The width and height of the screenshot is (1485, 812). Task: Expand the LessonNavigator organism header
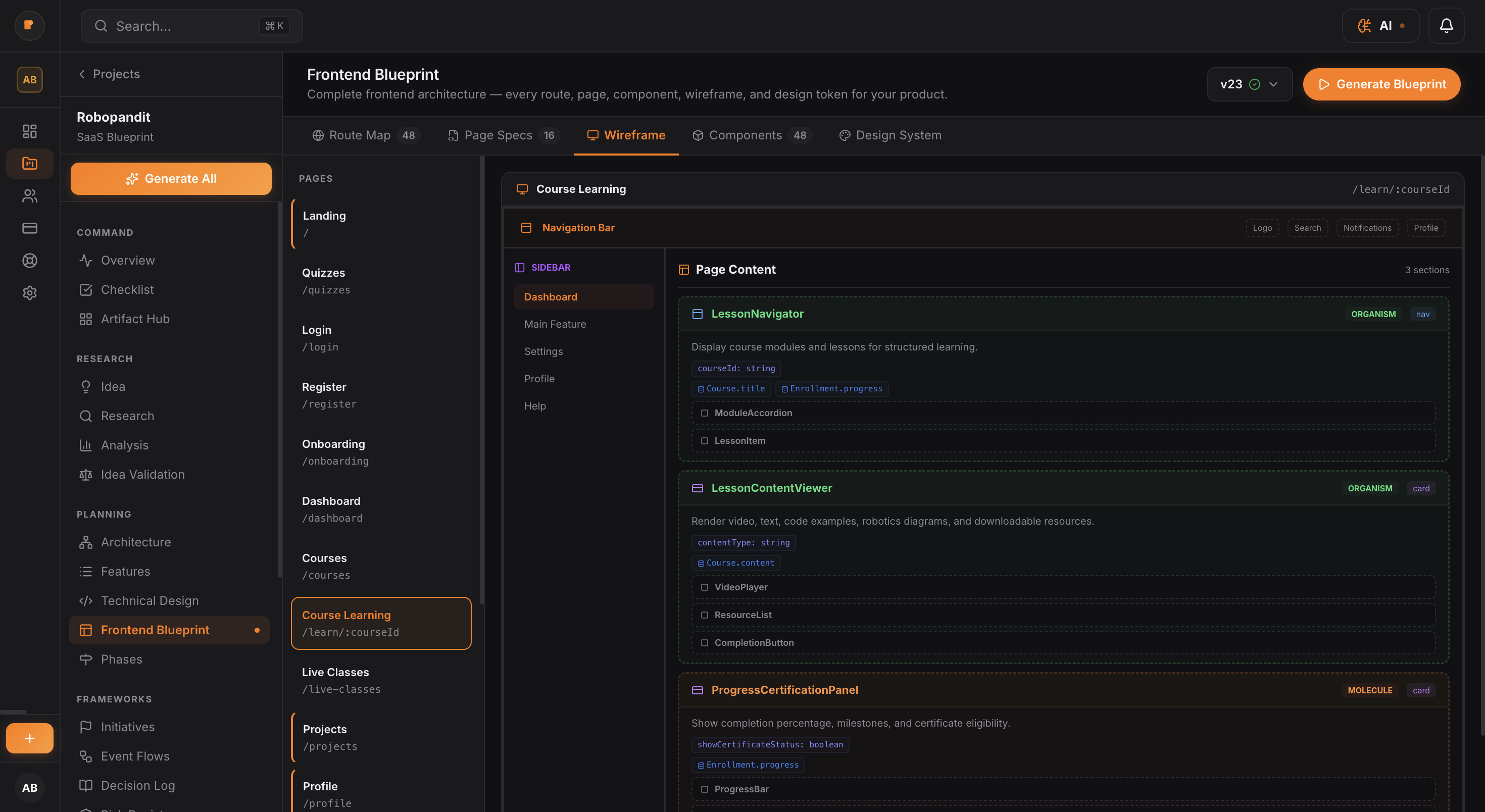pyautogui.click(x=757, y=314)
